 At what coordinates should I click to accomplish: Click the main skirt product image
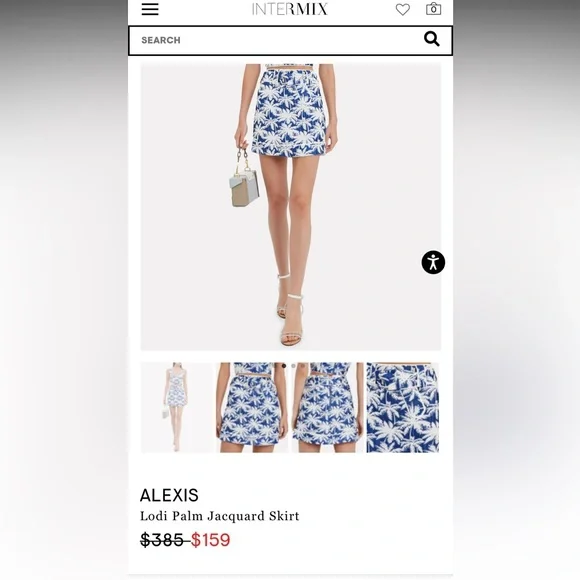coord(291,207)
